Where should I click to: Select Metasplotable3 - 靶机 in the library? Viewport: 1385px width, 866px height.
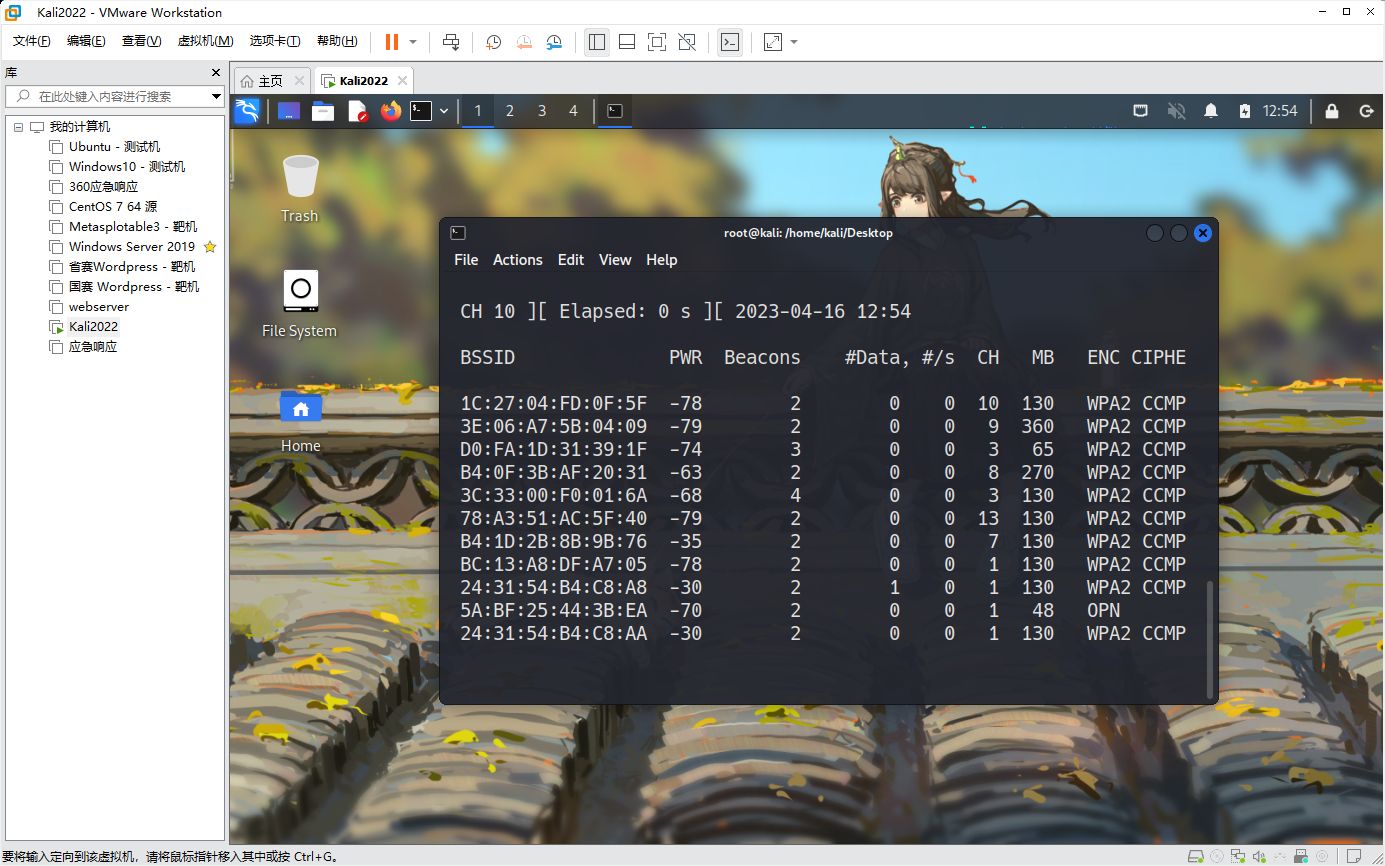click(x=133, y=227)
